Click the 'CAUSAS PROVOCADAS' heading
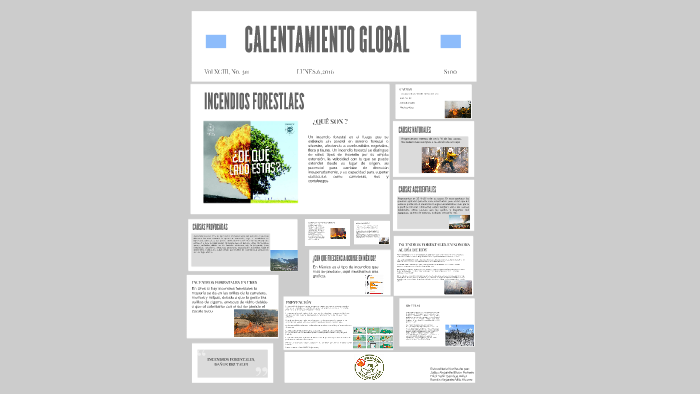Image resolution: width=700 pixels, height=394 pixels. pos(210,227)
